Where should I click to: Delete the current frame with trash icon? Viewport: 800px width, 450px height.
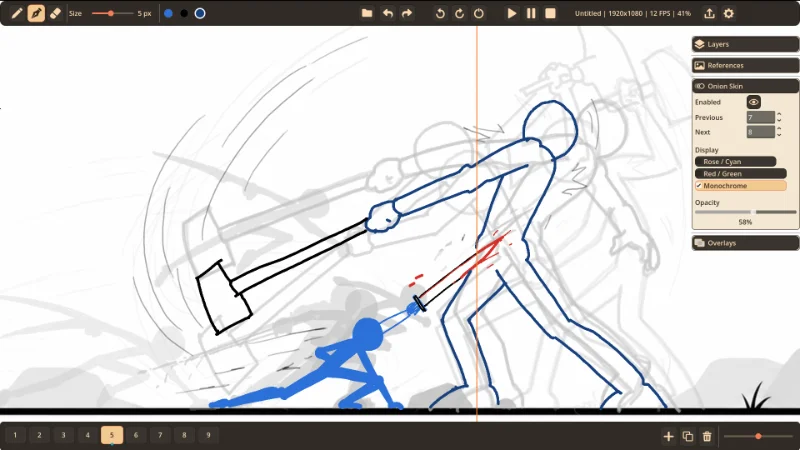(x=707, y=436)
